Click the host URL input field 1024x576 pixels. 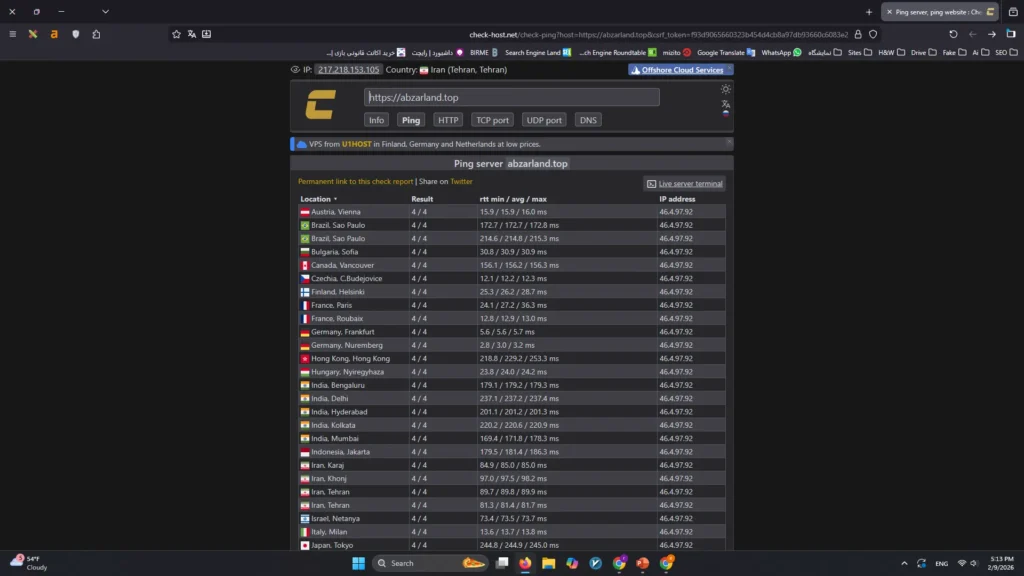point(511,97)
